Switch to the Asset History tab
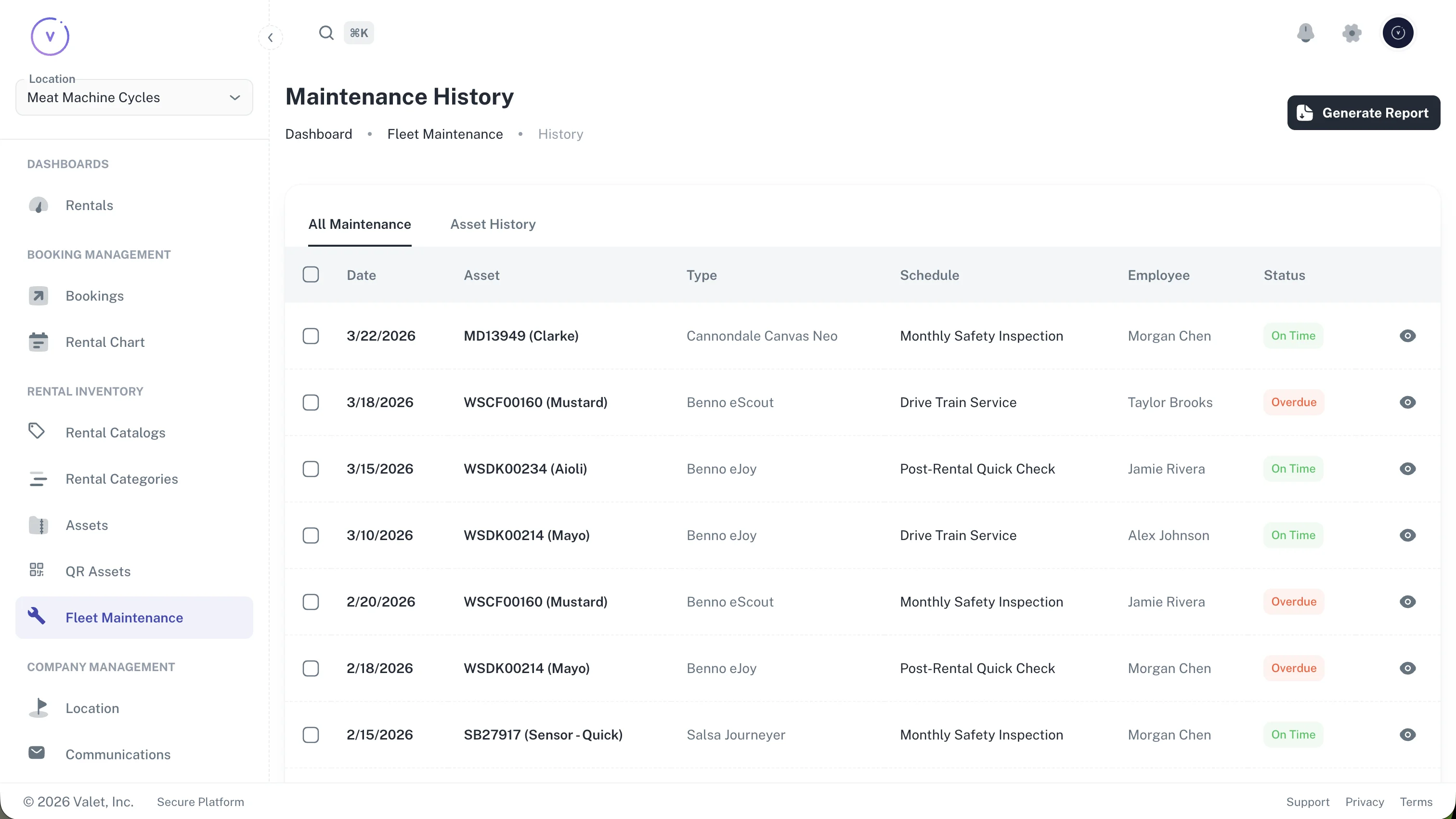The image size is (1456, 819). click(492, 224)
